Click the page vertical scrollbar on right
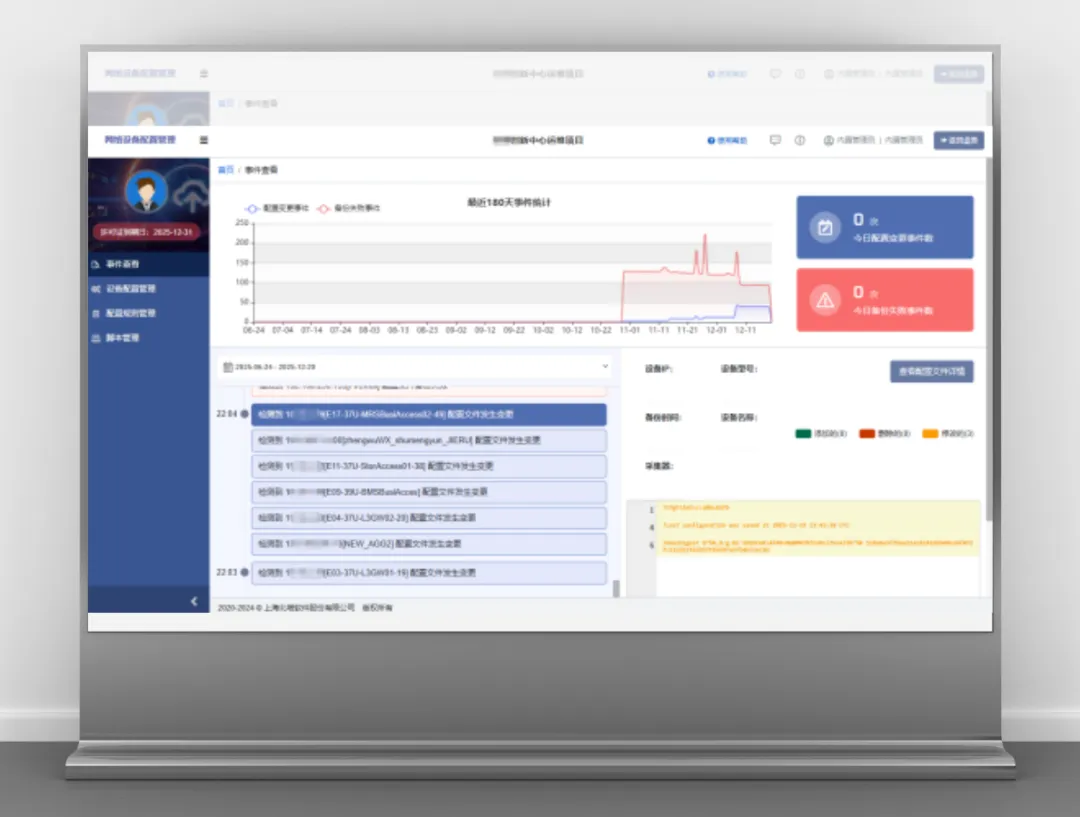This screenshot has height=817, width=1080. pyautogui.click(x=988, y=341)
